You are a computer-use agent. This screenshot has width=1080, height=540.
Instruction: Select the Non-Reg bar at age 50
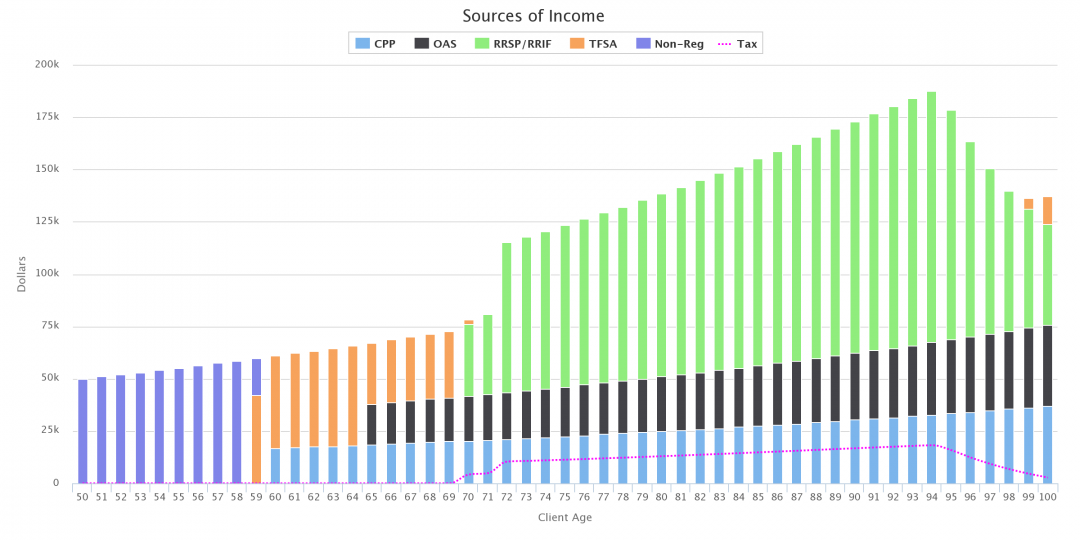[83, 431]
